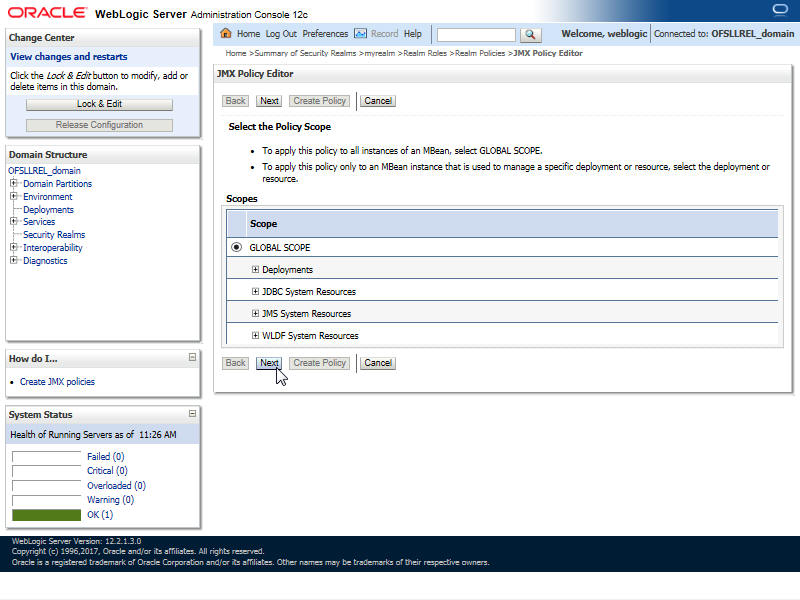
Task: Click the bottom Back button
Action: [236, 363]
